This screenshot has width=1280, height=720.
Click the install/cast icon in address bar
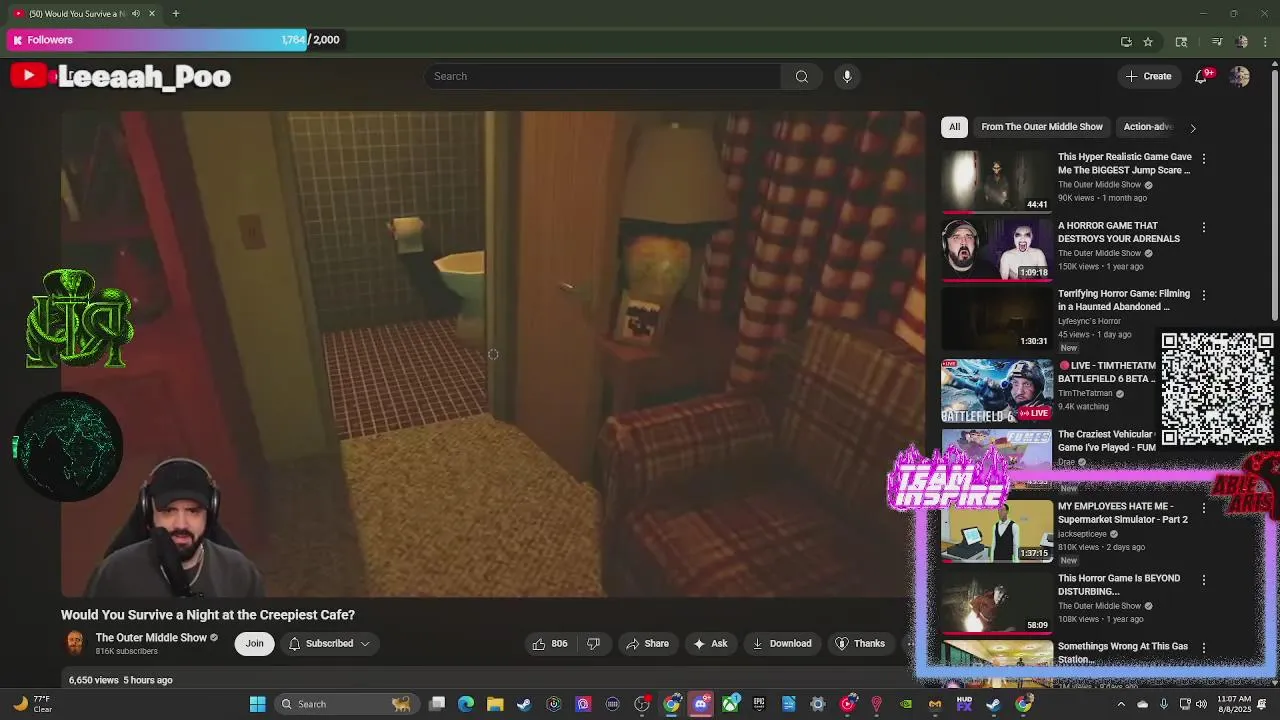point(1126,41)
